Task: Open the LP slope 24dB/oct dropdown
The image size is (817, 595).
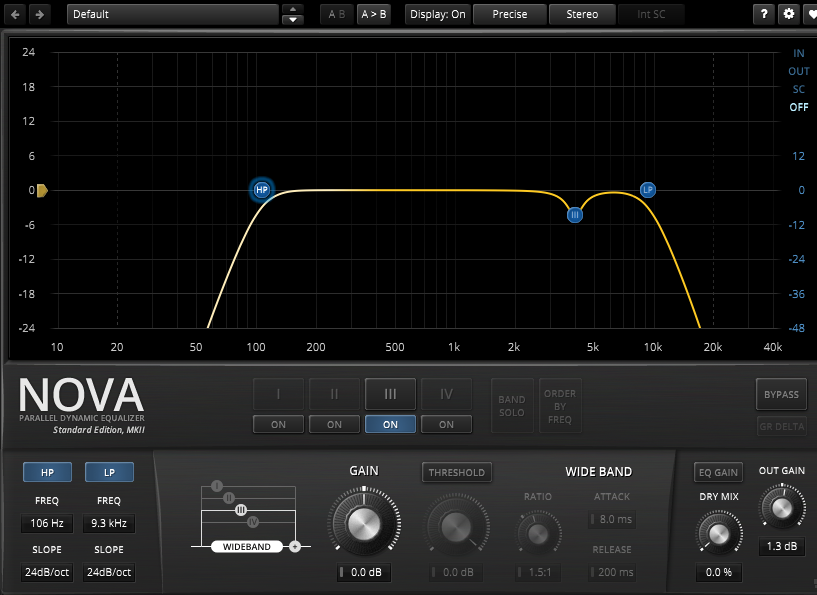Action: click(x=109, y=572)
